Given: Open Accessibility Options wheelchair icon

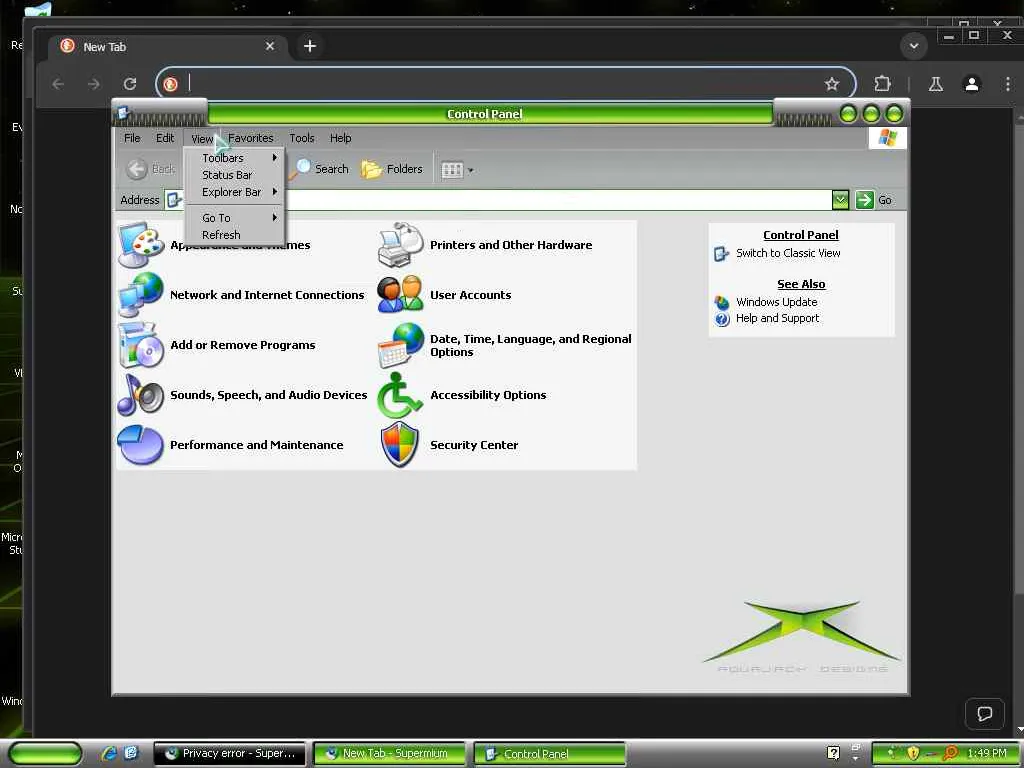Looking at the screenshot, I should 400,394.
